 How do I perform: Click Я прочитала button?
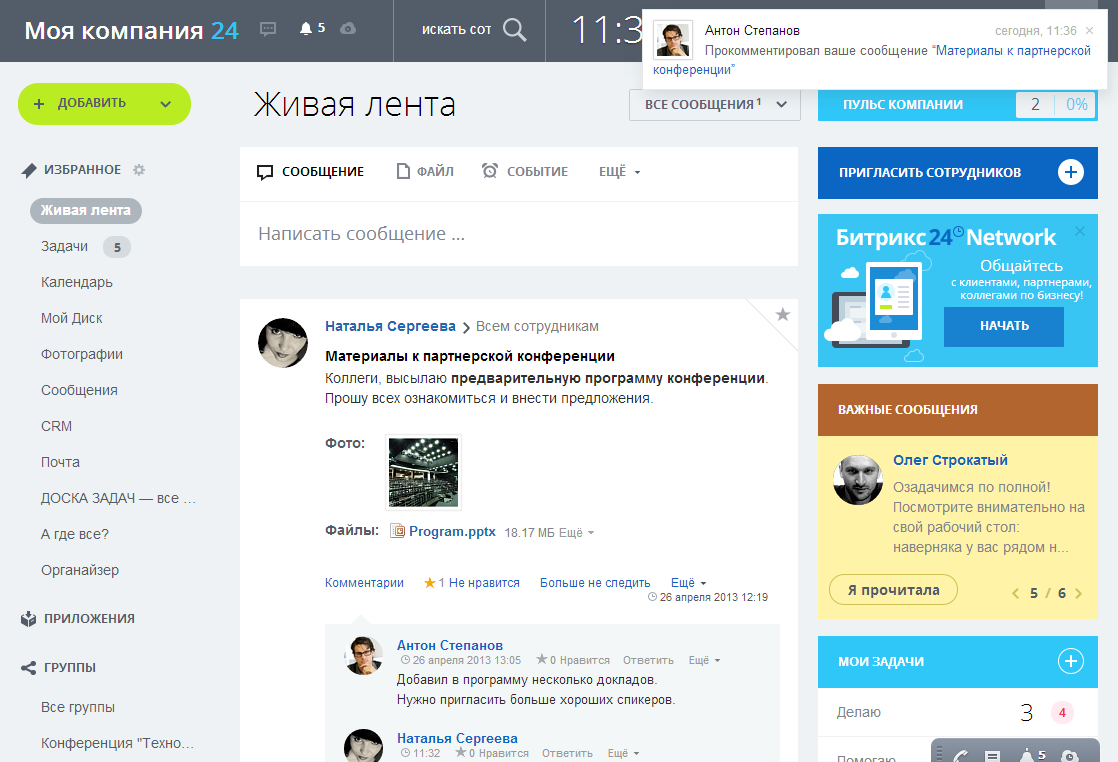[893, 590]
